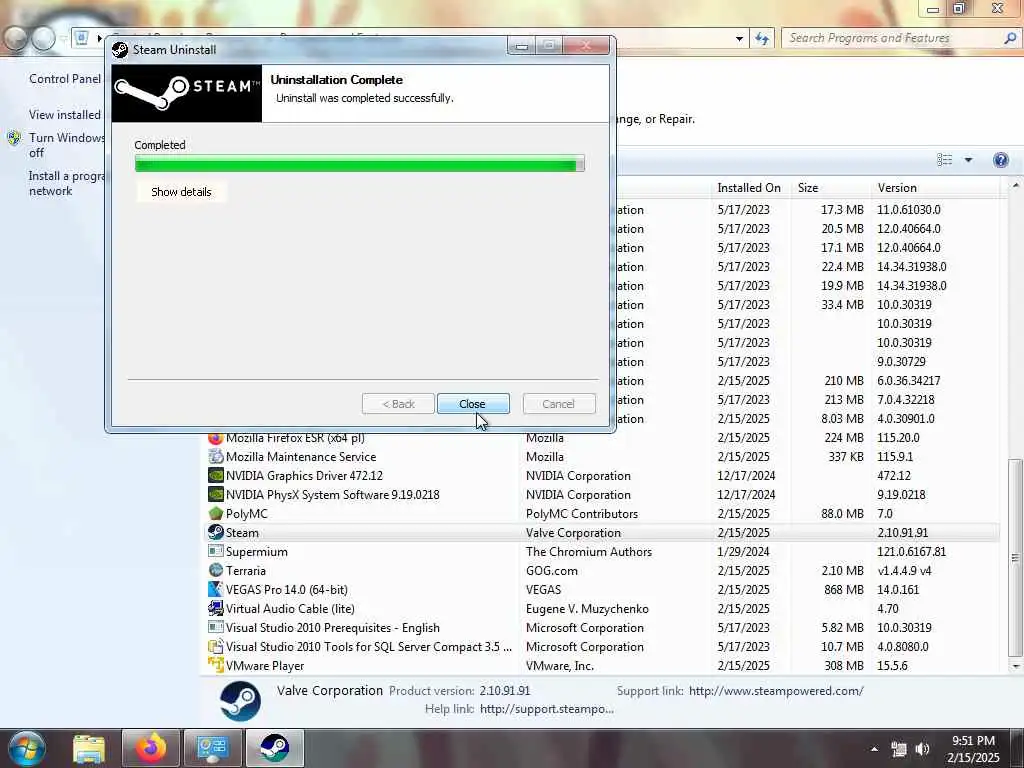Click the change view list icon

pyautogui.click(x=944, y=160)
